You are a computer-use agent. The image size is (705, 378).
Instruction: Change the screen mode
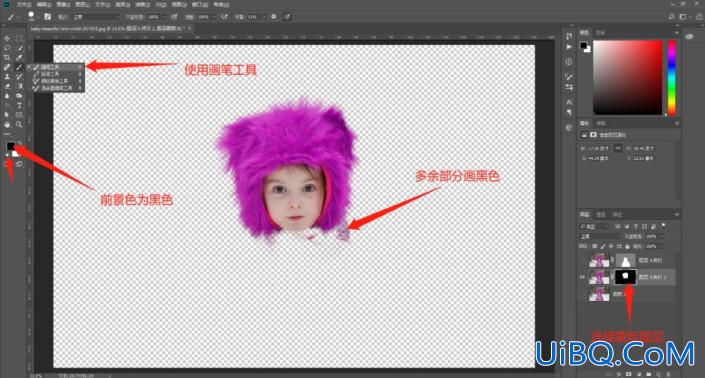(19, 165)
